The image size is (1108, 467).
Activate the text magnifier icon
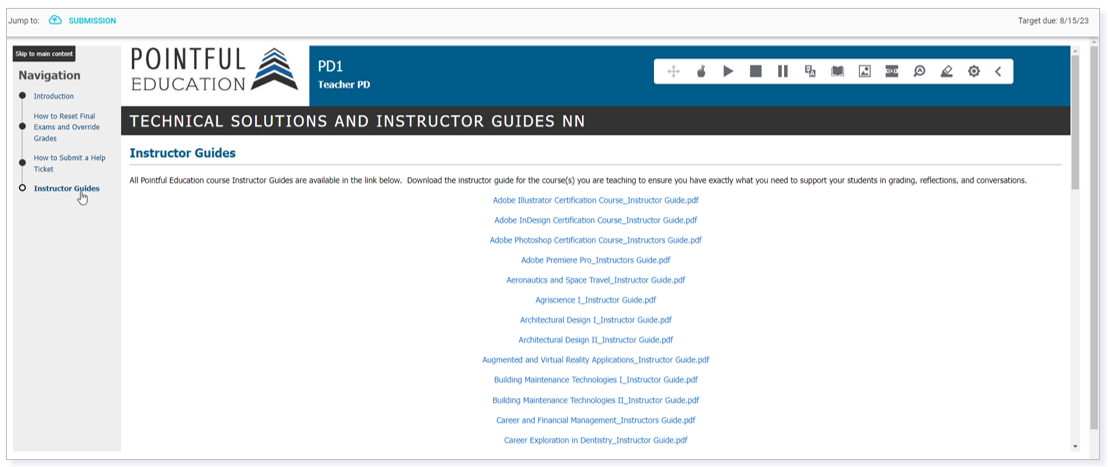[x=919, y=71]
